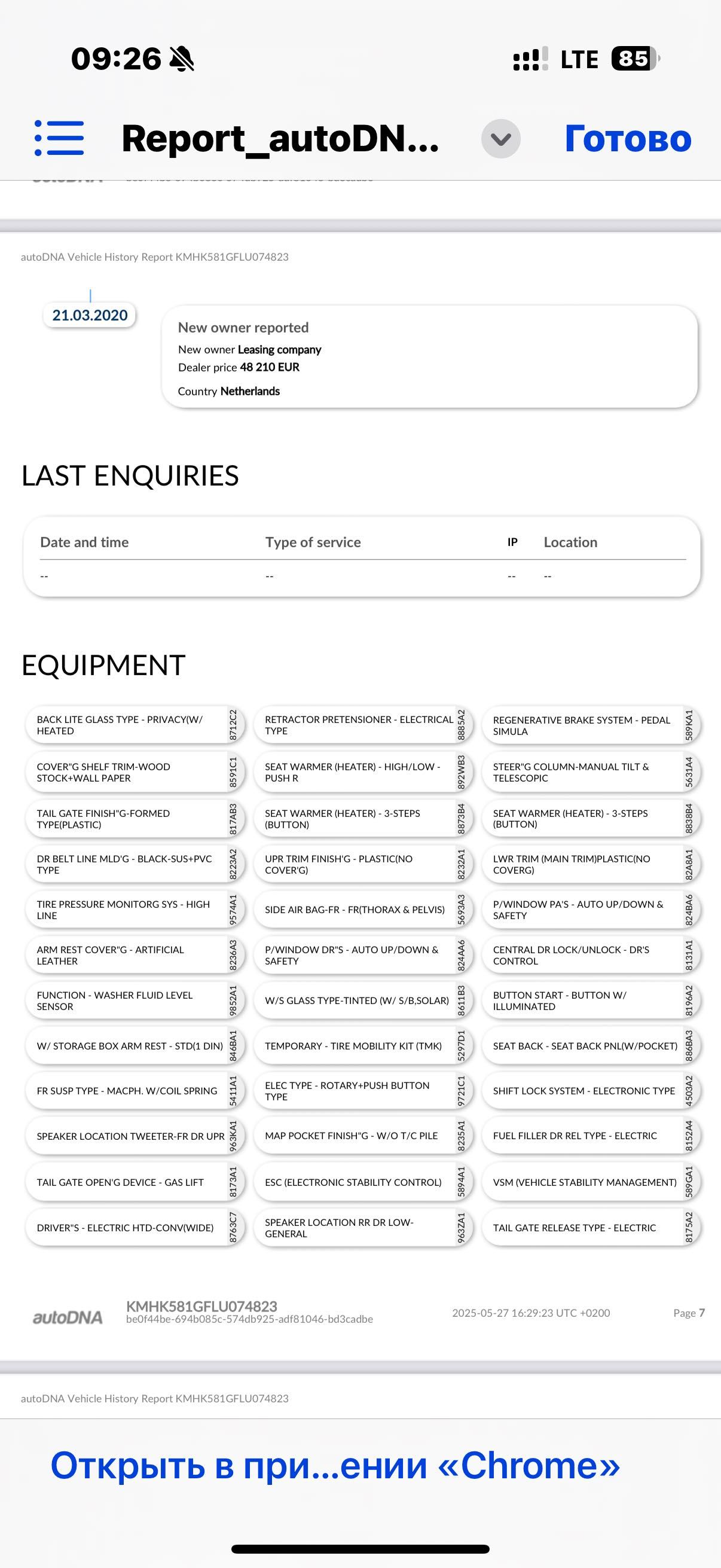The width and height of the screenshot is (721, 1568).
Task: Tap the battery indicator showing 85
Action: (636, 59)
